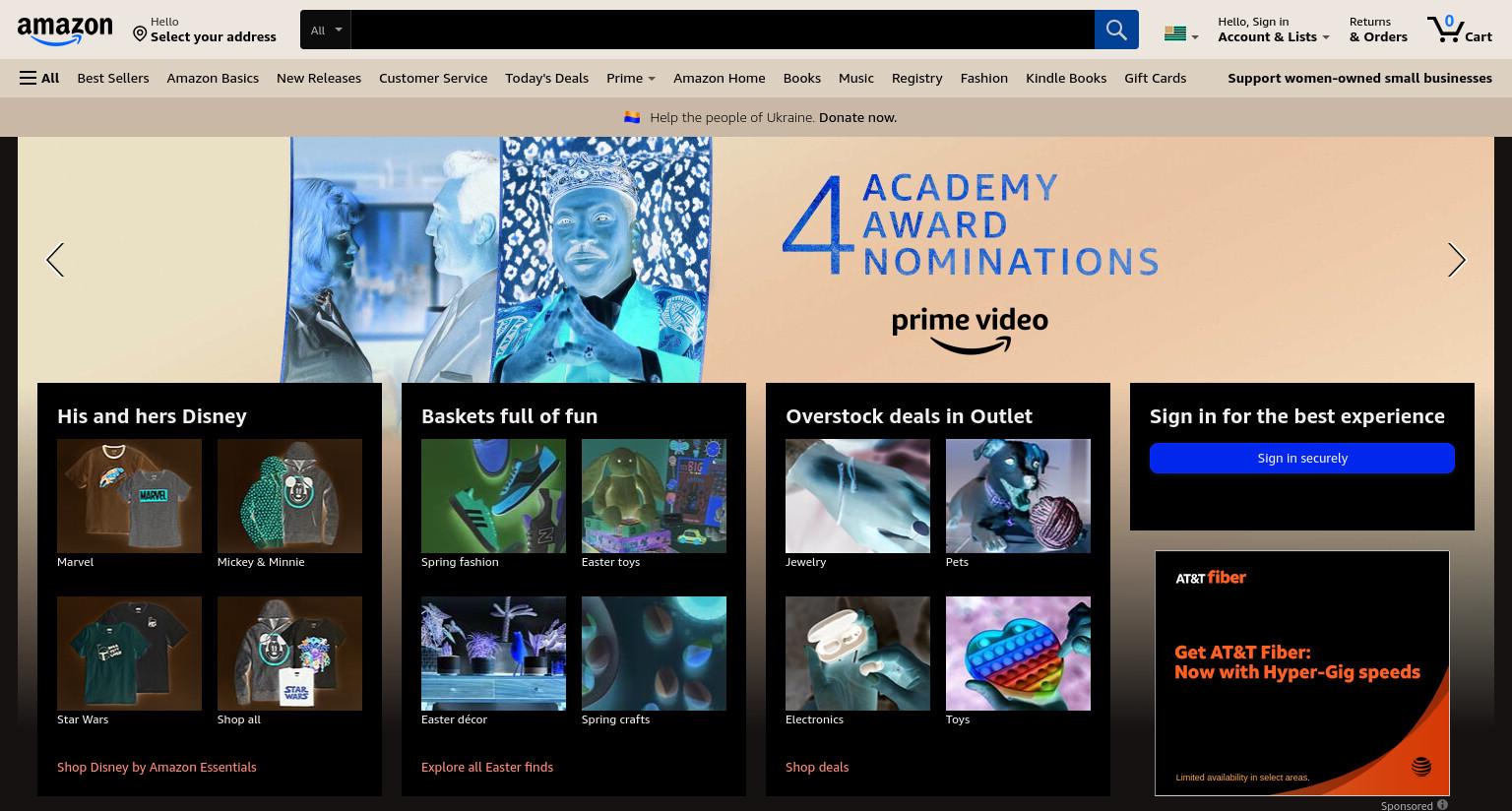The image size is (1512, 811).
Task: Click Shop deals link in Outlet card
Action: click(817, 767)
